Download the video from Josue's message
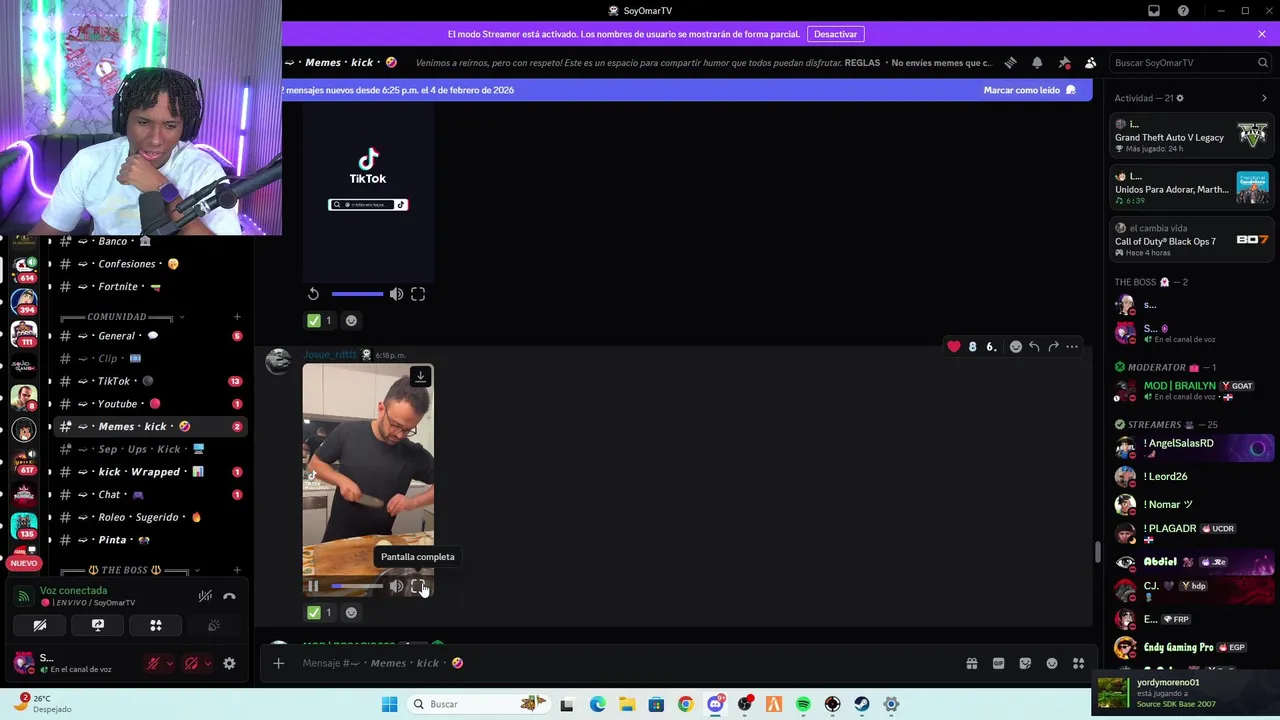1280x720 pixels. coord(420,376)
